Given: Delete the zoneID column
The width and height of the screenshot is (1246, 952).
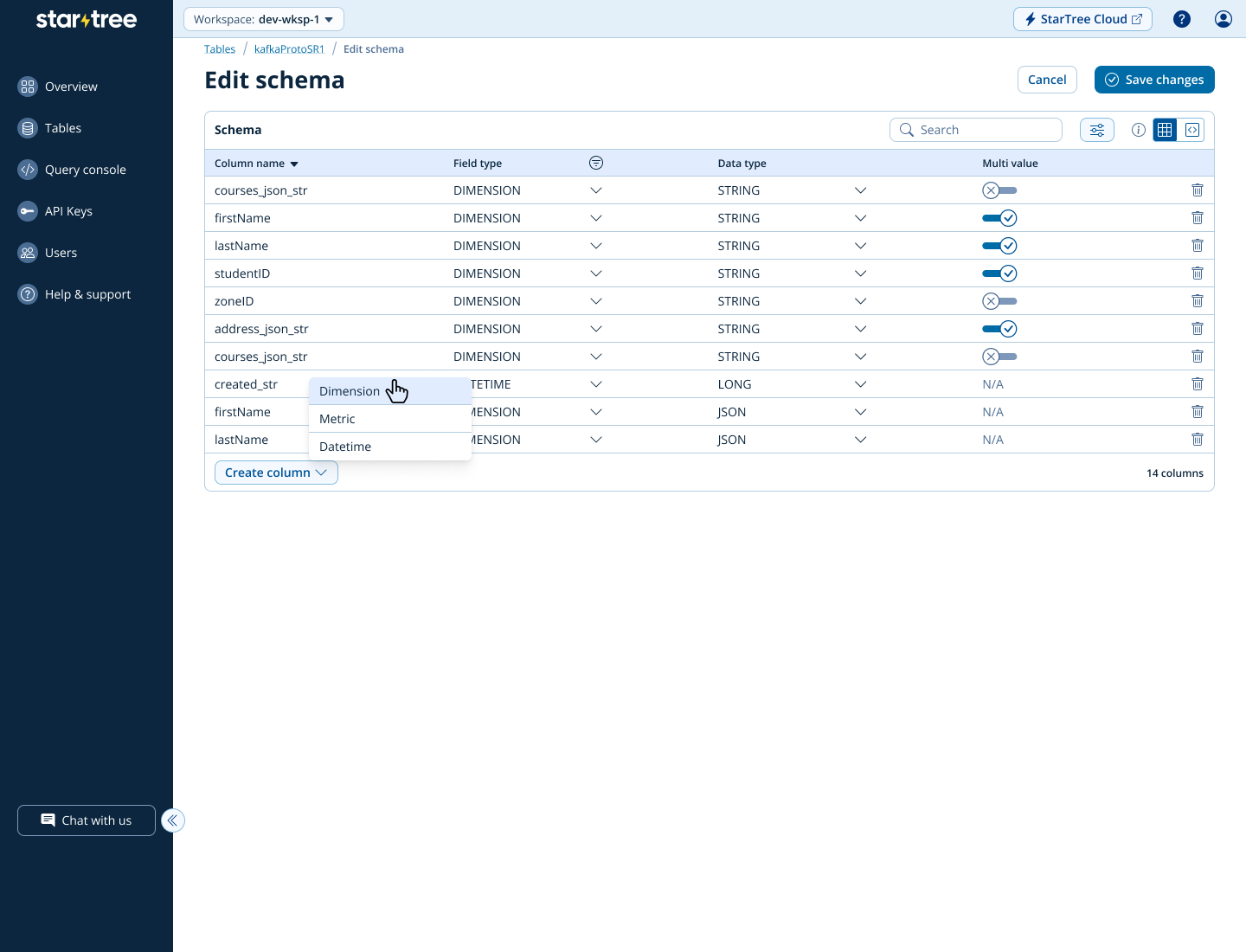Looking at the screenshot, I should [1198, 301].
